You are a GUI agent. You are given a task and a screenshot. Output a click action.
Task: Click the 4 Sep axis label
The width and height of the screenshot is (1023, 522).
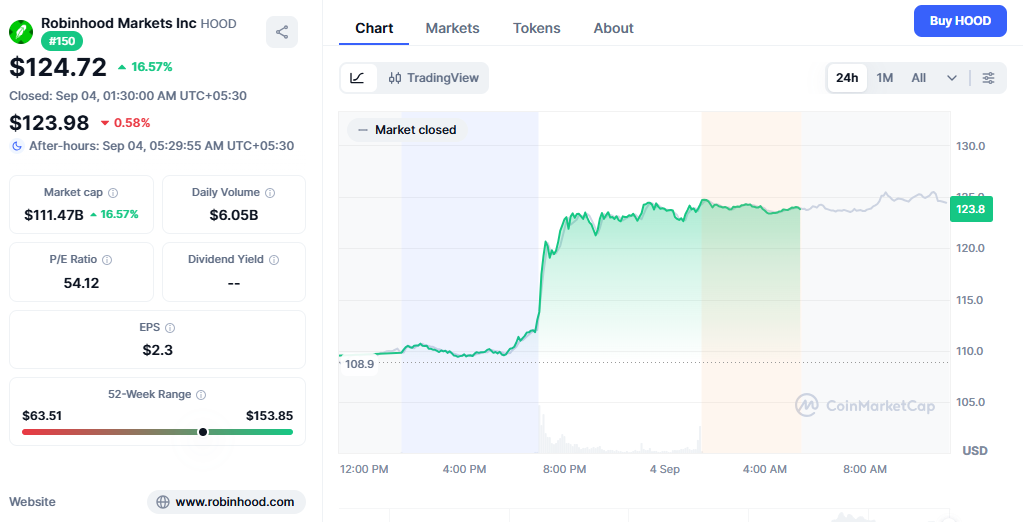click(x=665, y=469)
